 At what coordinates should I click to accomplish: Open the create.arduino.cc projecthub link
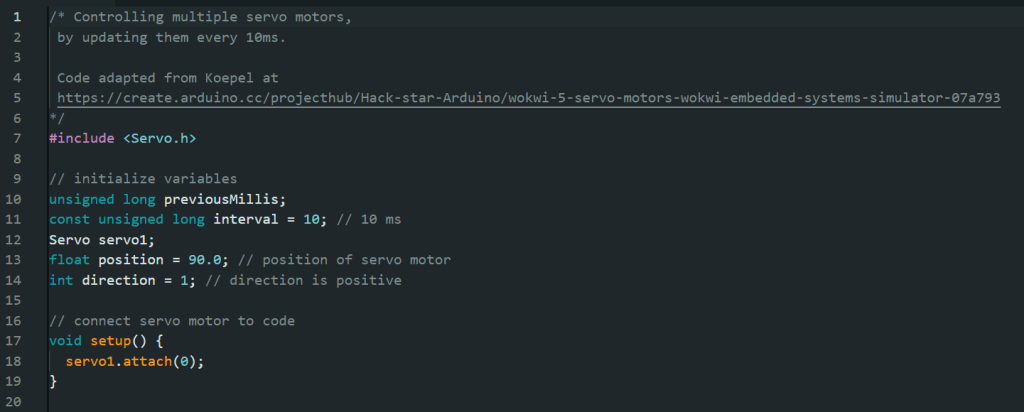[x=528, y=98]
